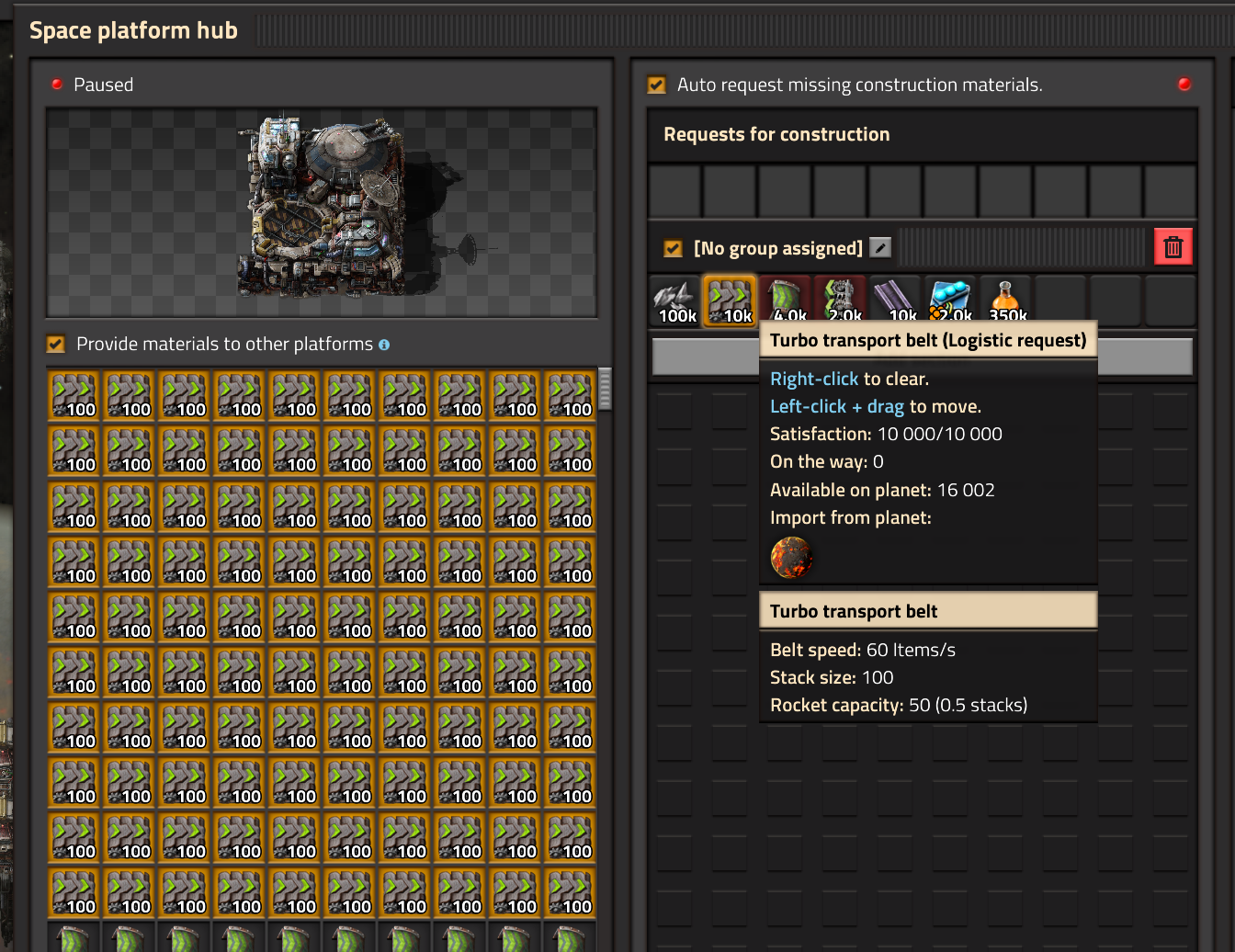1235x952 pixels.
Task: Click the Space platform hub window title
Action: point(133,30)
